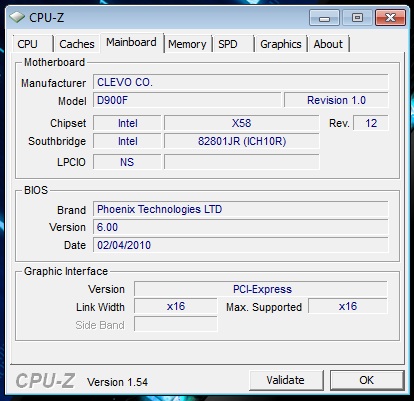Click the Revision 1.0 field
This screenshot has width=414, height=401.
336,100
